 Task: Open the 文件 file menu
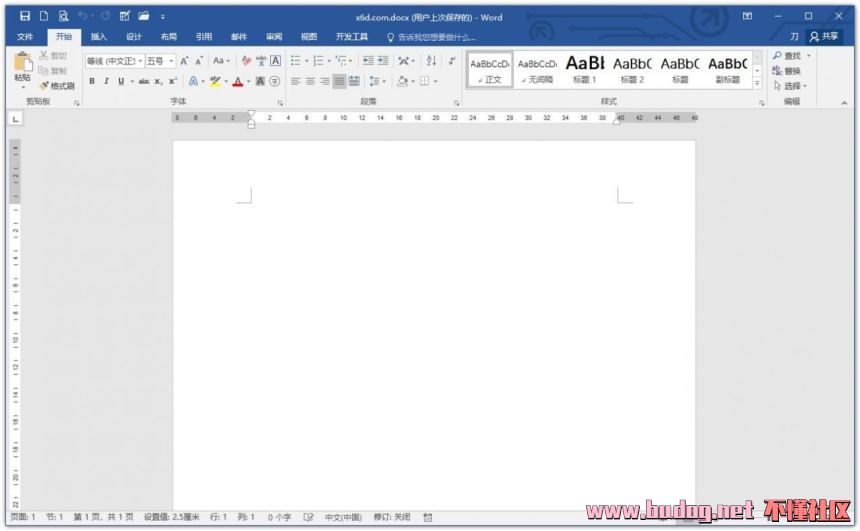(x=25, y=37)
